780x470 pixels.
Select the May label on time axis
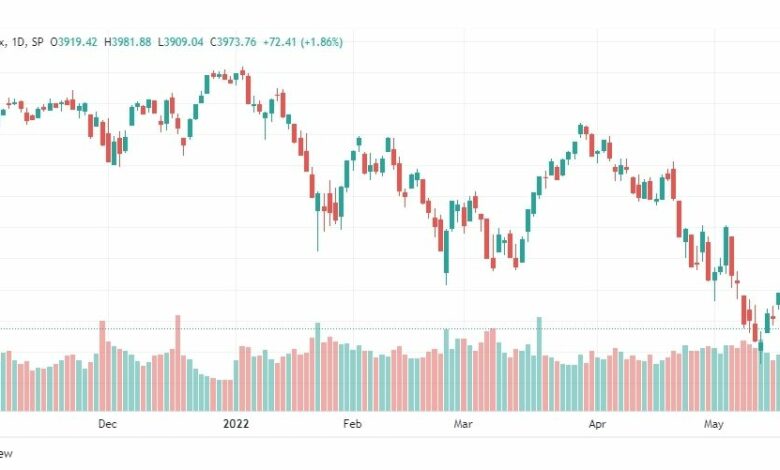pyautogui.click(x=713, y=424)
